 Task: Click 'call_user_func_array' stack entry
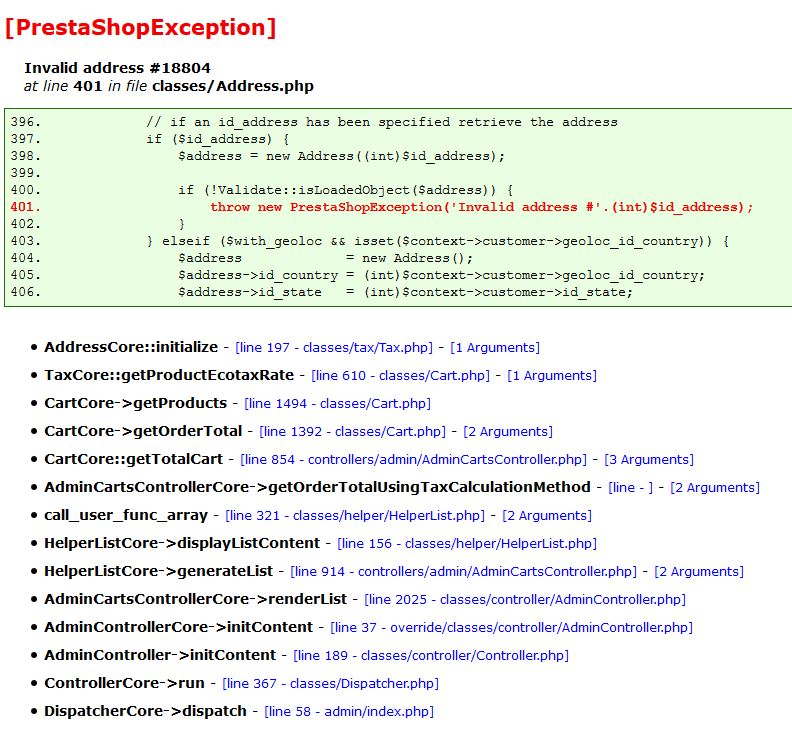126,515
